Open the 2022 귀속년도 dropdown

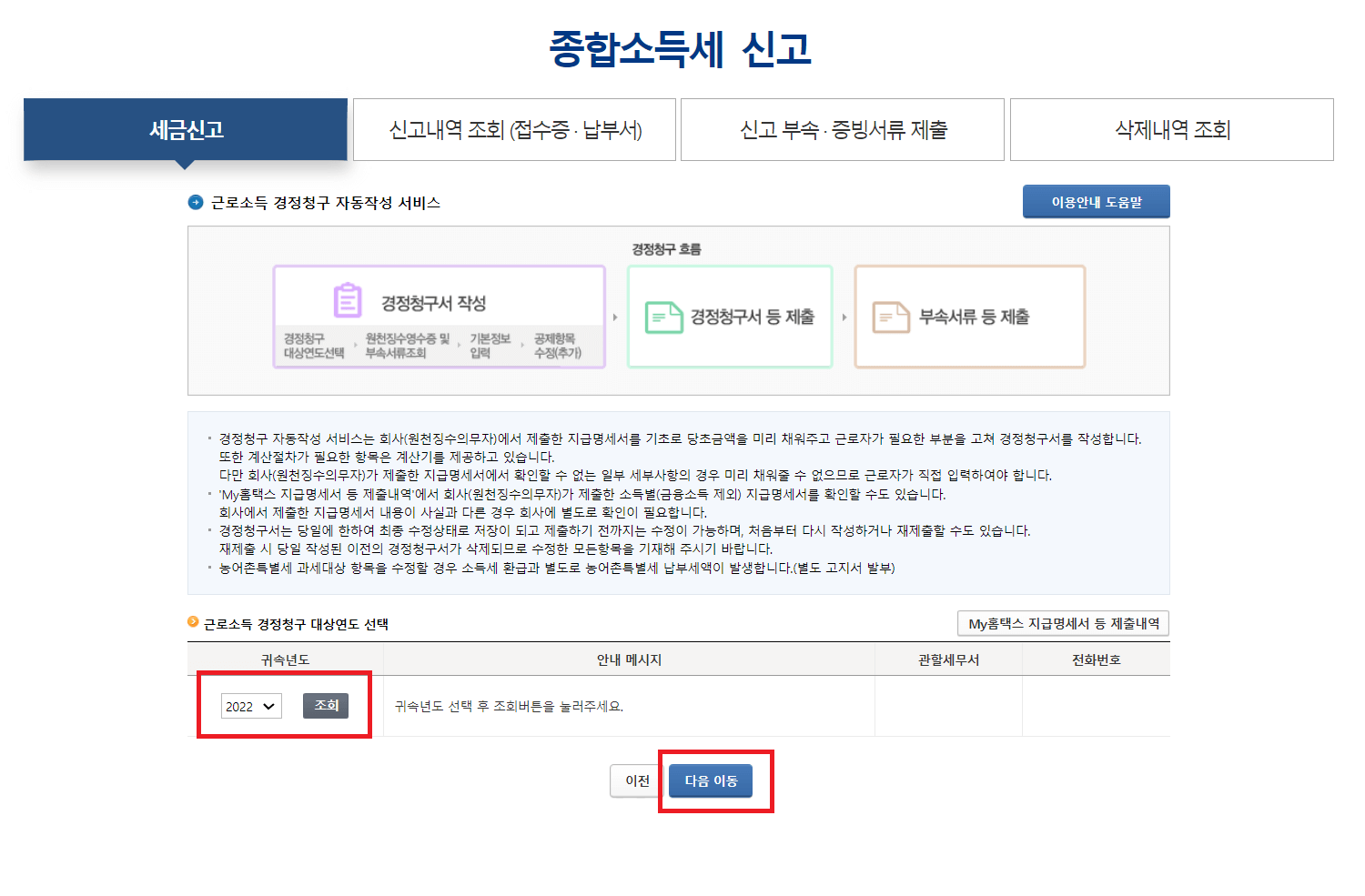251,706
